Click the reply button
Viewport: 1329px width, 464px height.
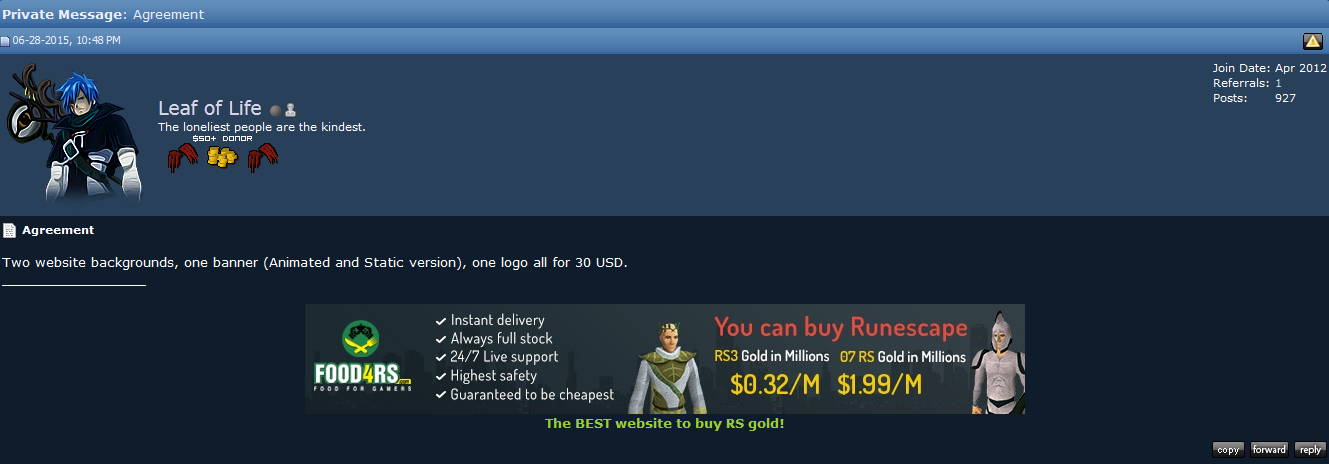coord(1310,450)
